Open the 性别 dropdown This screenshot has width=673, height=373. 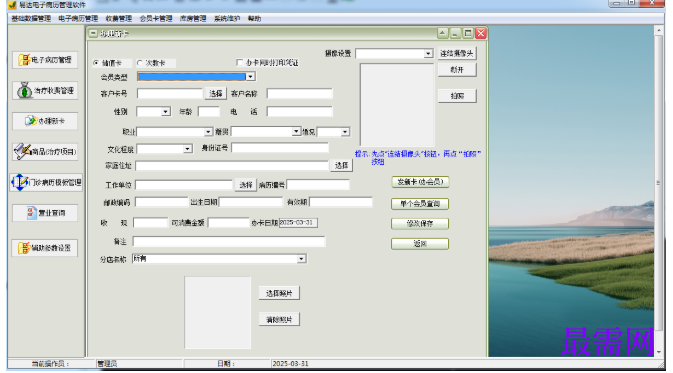point(166,112)
